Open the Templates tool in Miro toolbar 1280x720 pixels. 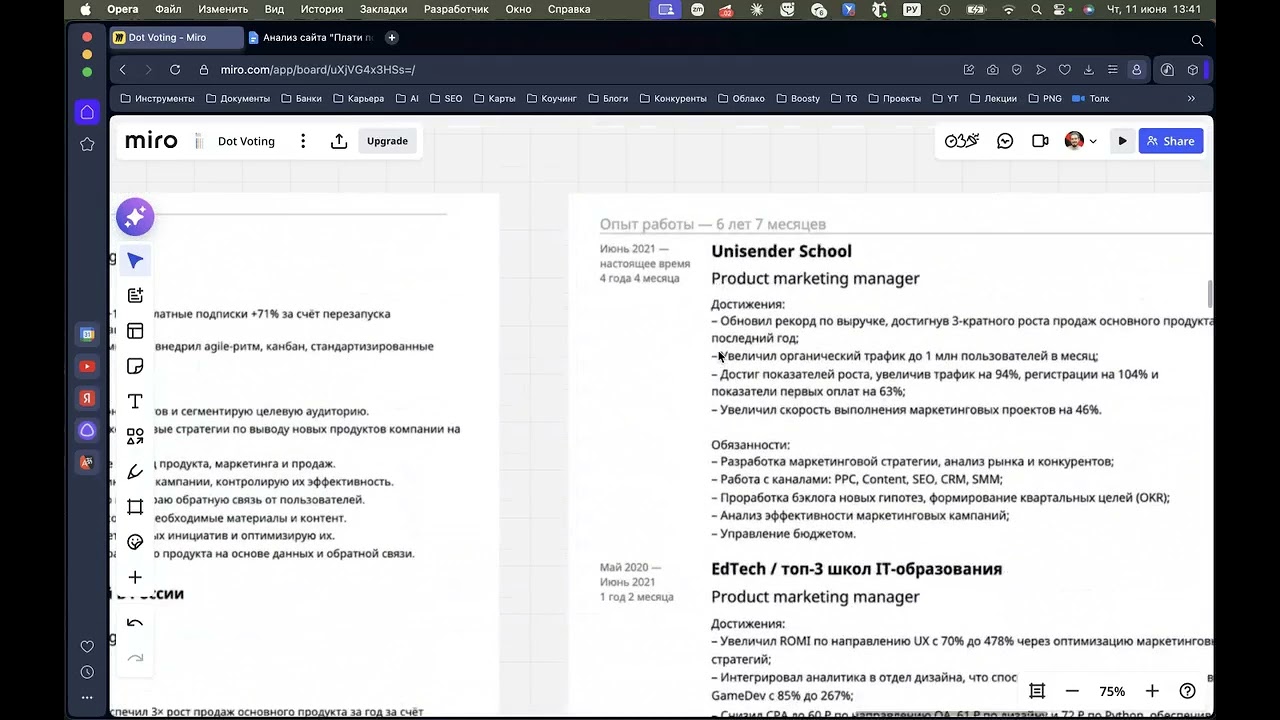click(x=135, y=331)
